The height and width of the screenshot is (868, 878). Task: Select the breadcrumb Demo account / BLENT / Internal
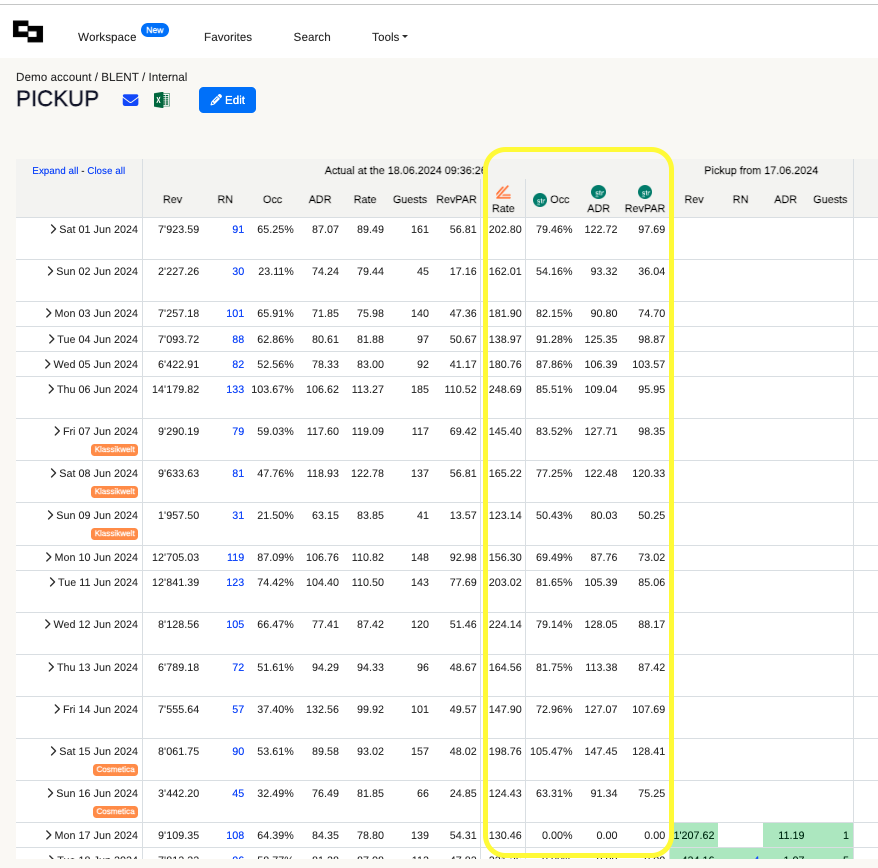point(101,77)
